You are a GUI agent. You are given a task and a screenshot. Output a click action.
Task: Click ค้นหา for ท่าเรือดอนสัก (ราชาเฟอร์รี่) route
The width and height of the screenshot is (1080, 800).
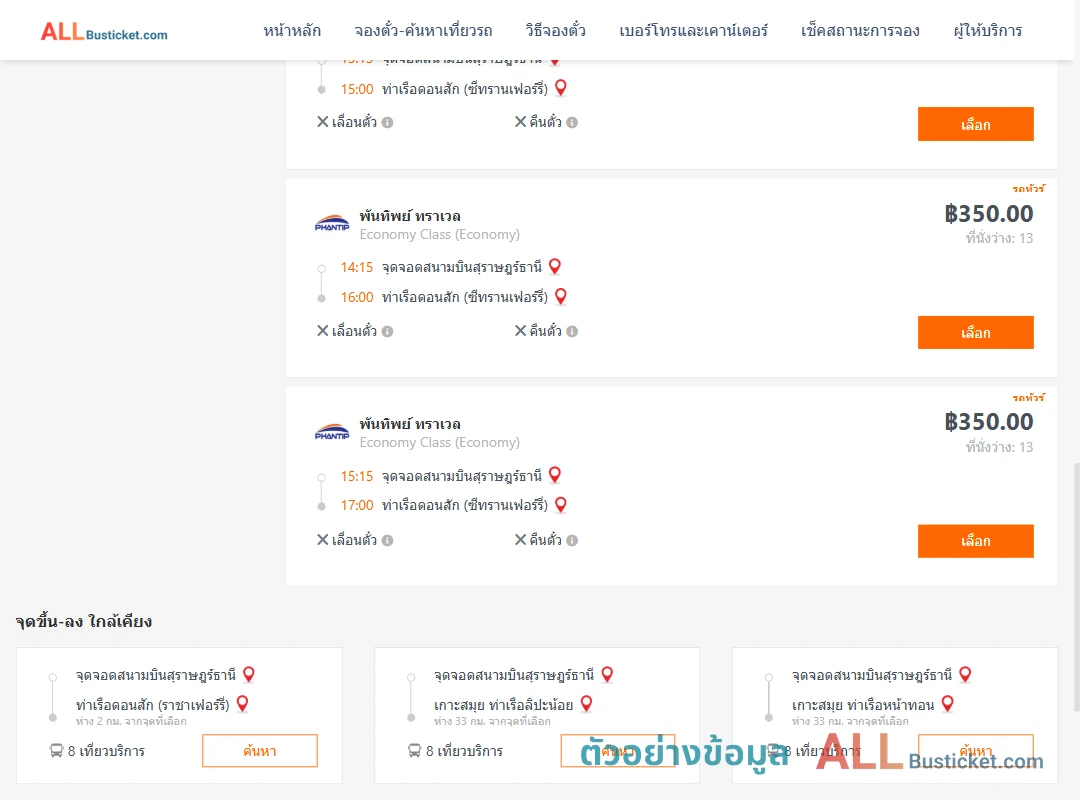[260, 750]
